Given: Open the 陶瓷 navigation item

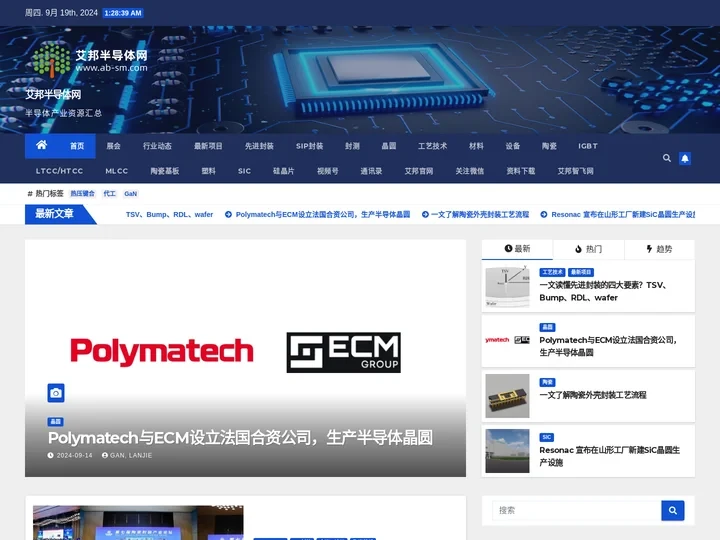Looking at the screenshot, I should (549, 146).
